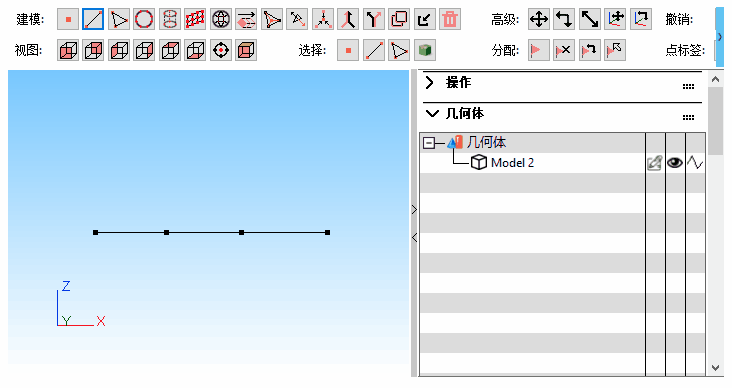Click the splitter right-pointing arrow
This screenshot has height=388, width=732.
(414, 210)
